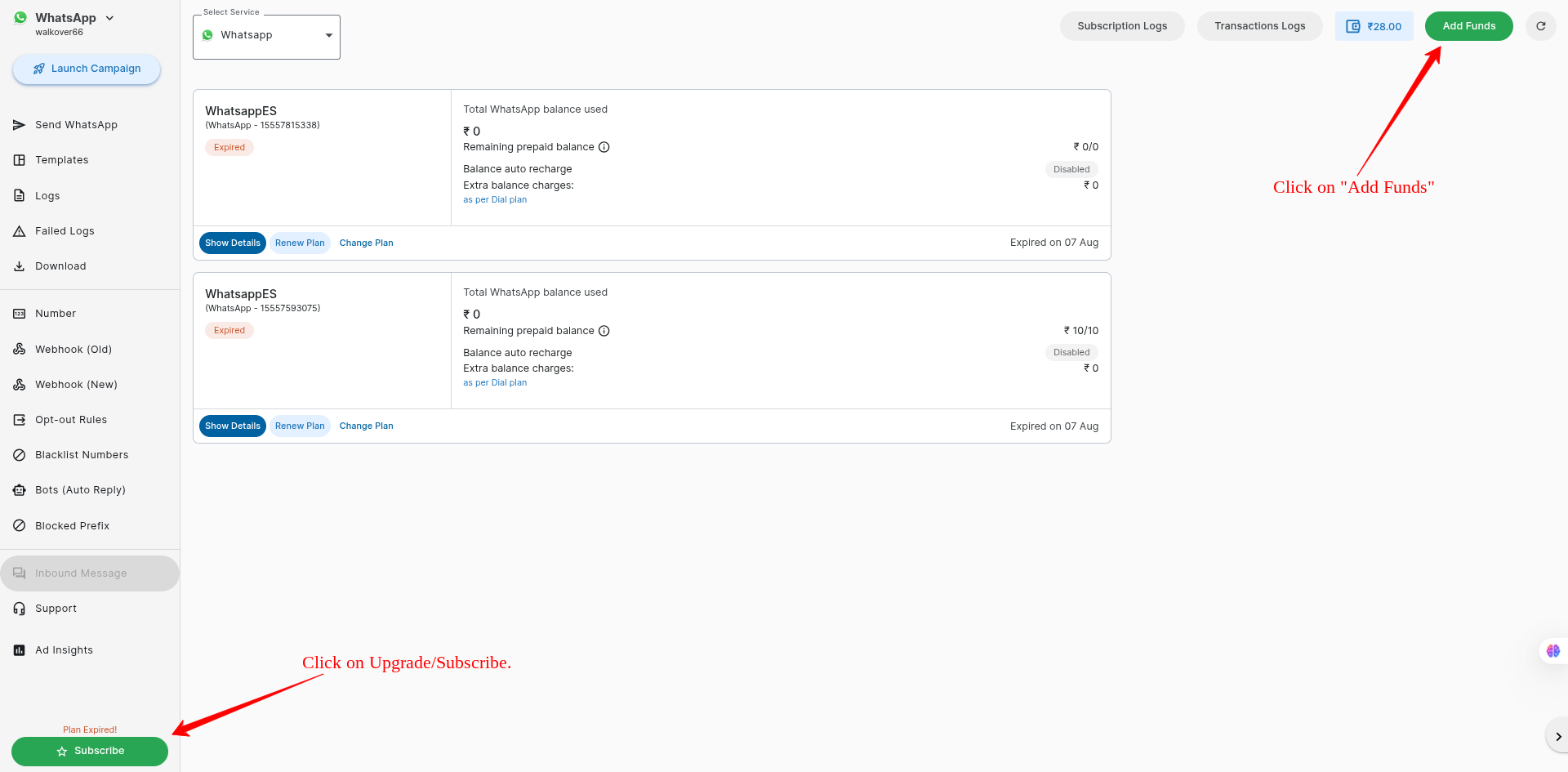Click the Inbound Message chat icon
This screenshot has height=772, width=1568.
point(19,573)
